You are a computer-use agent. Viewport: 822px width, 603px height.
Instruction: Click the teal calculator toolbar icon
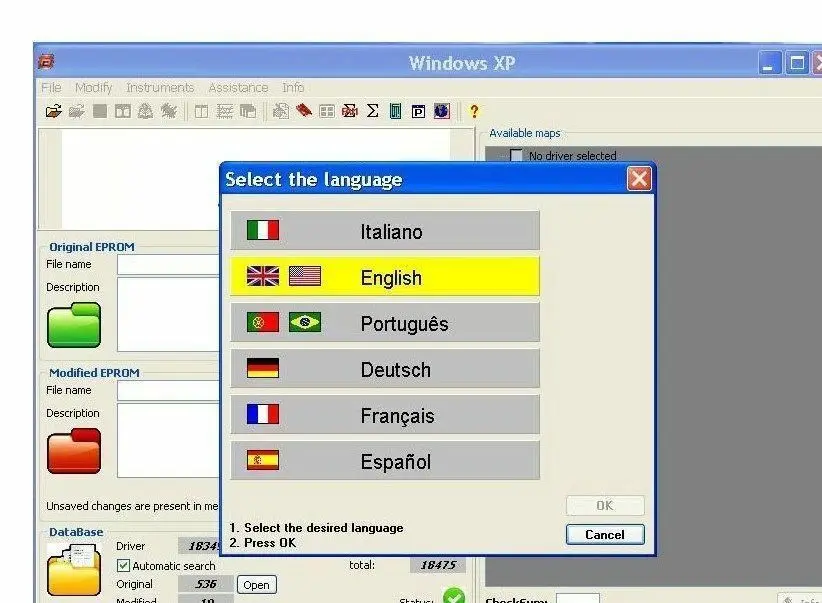(396, 111)
